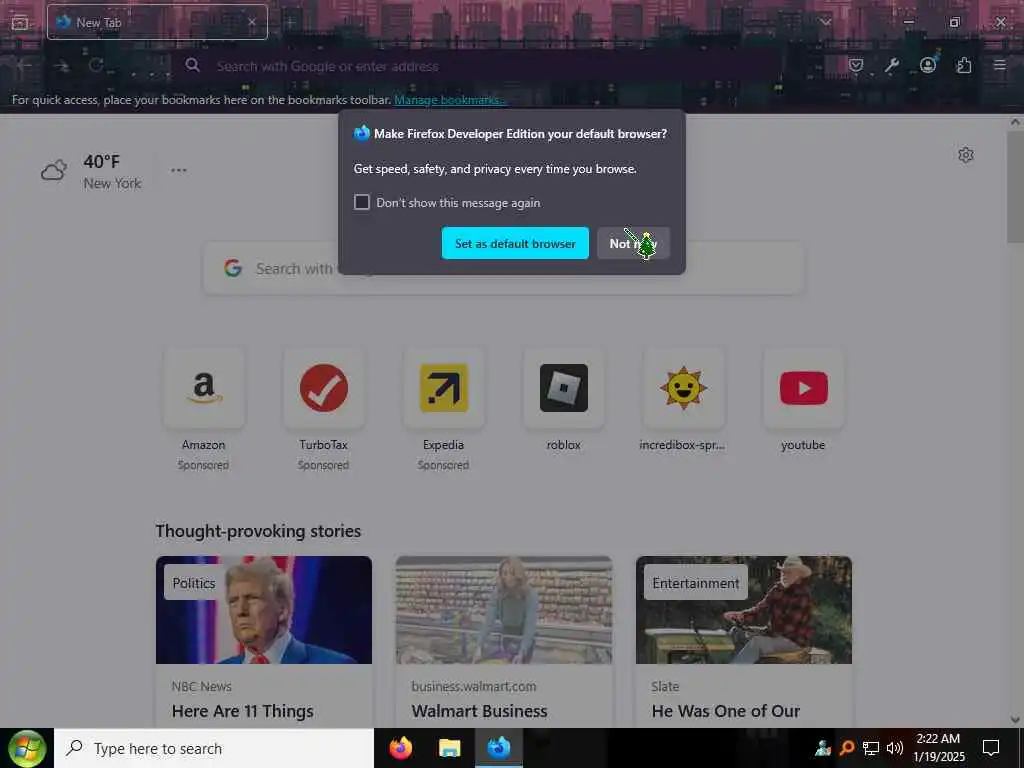Image resolution: width=1024 pixels, height=768 pixels.
Task: Click Set as default browser
Action: (515, 244)
